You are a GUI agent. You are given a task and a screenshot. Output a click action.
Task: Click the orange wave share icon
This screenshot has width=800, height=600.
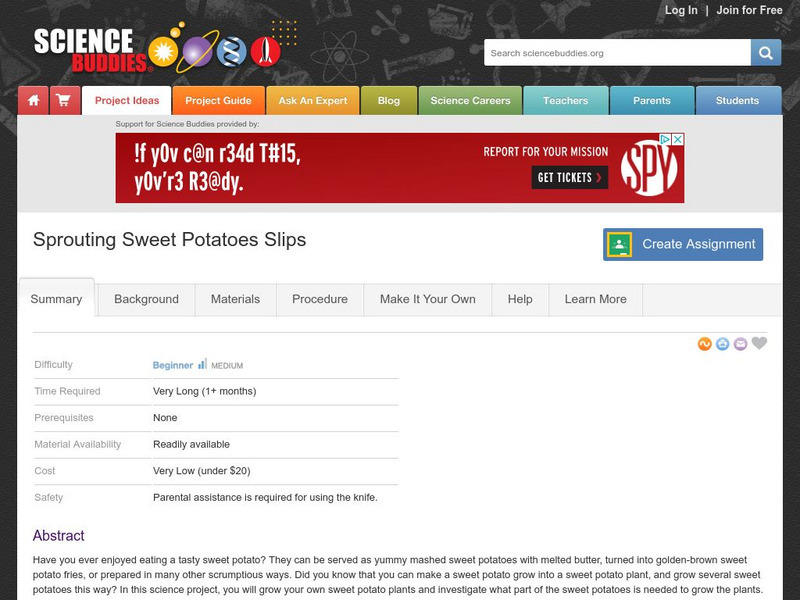(705, 344)
